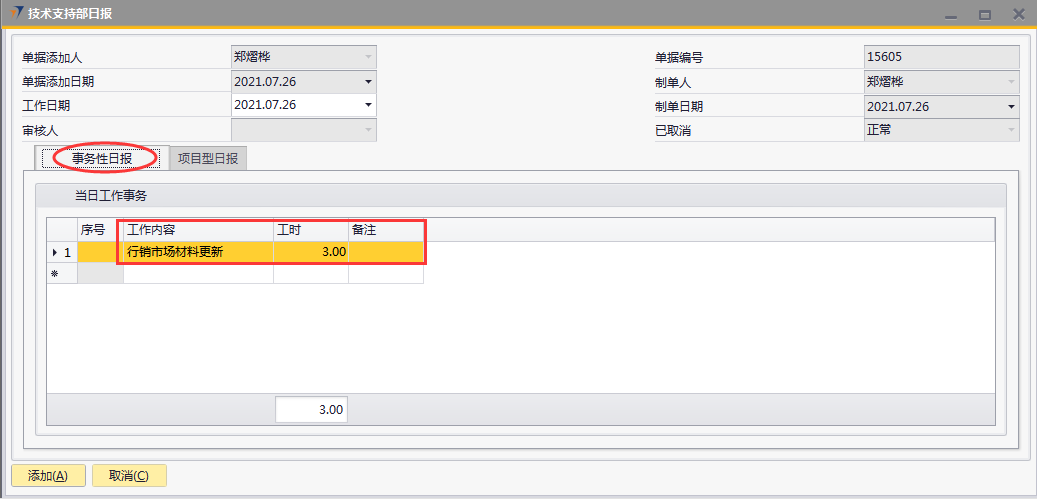1037x500 pixels.
Task: Click the empty 备注 cell in row 1
Action: coord(386,252)
